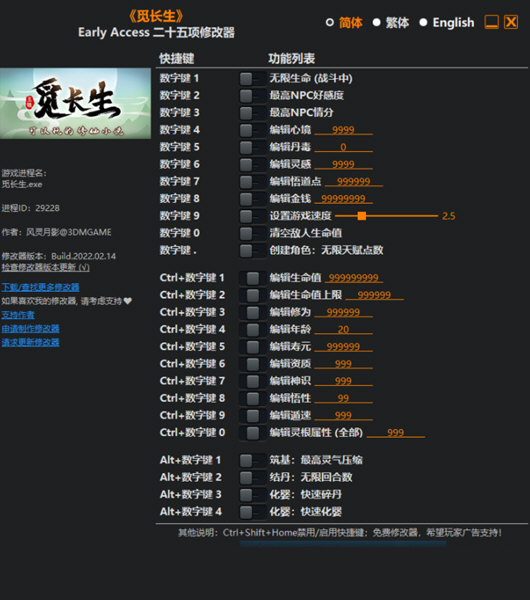Click the orange X close icon
The image size is (530, 600).
point(511,22)
